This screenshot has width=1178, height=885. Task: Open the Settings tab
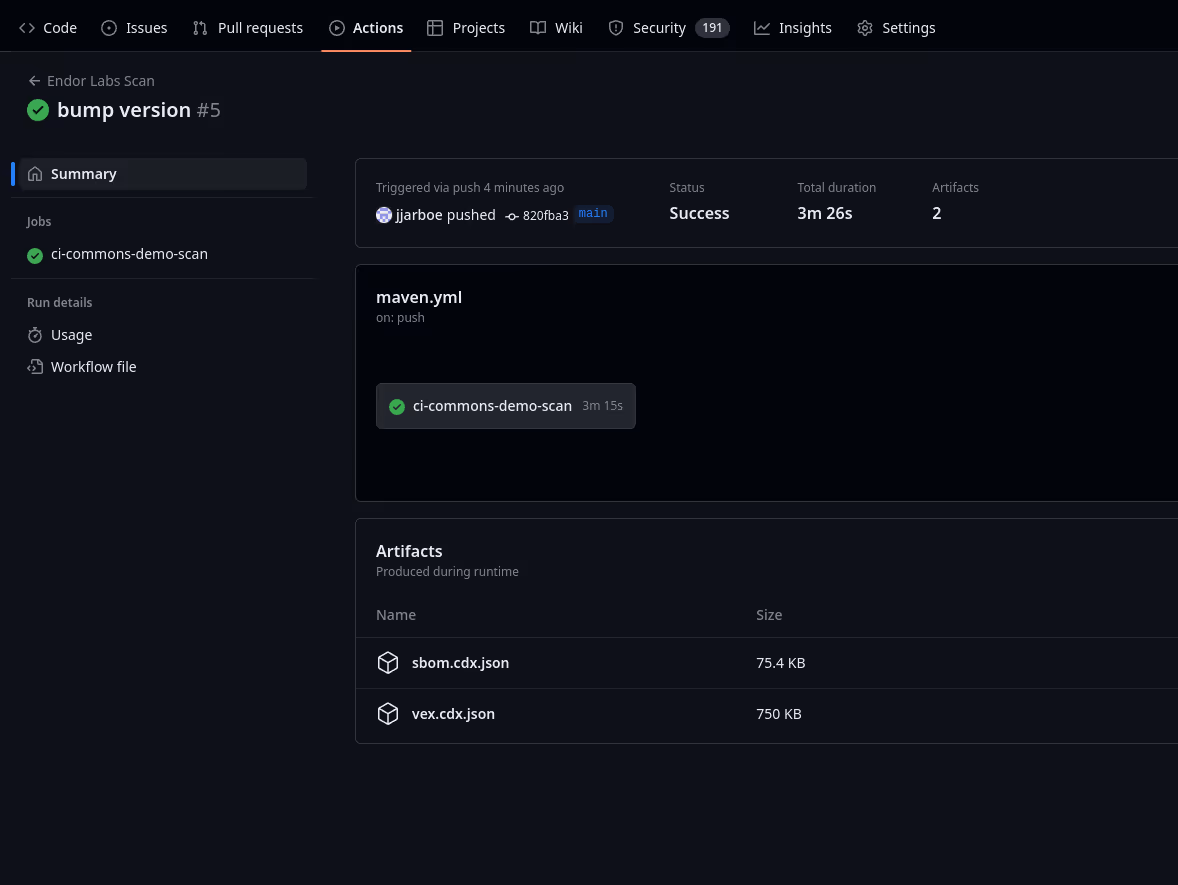pos(896,28)
